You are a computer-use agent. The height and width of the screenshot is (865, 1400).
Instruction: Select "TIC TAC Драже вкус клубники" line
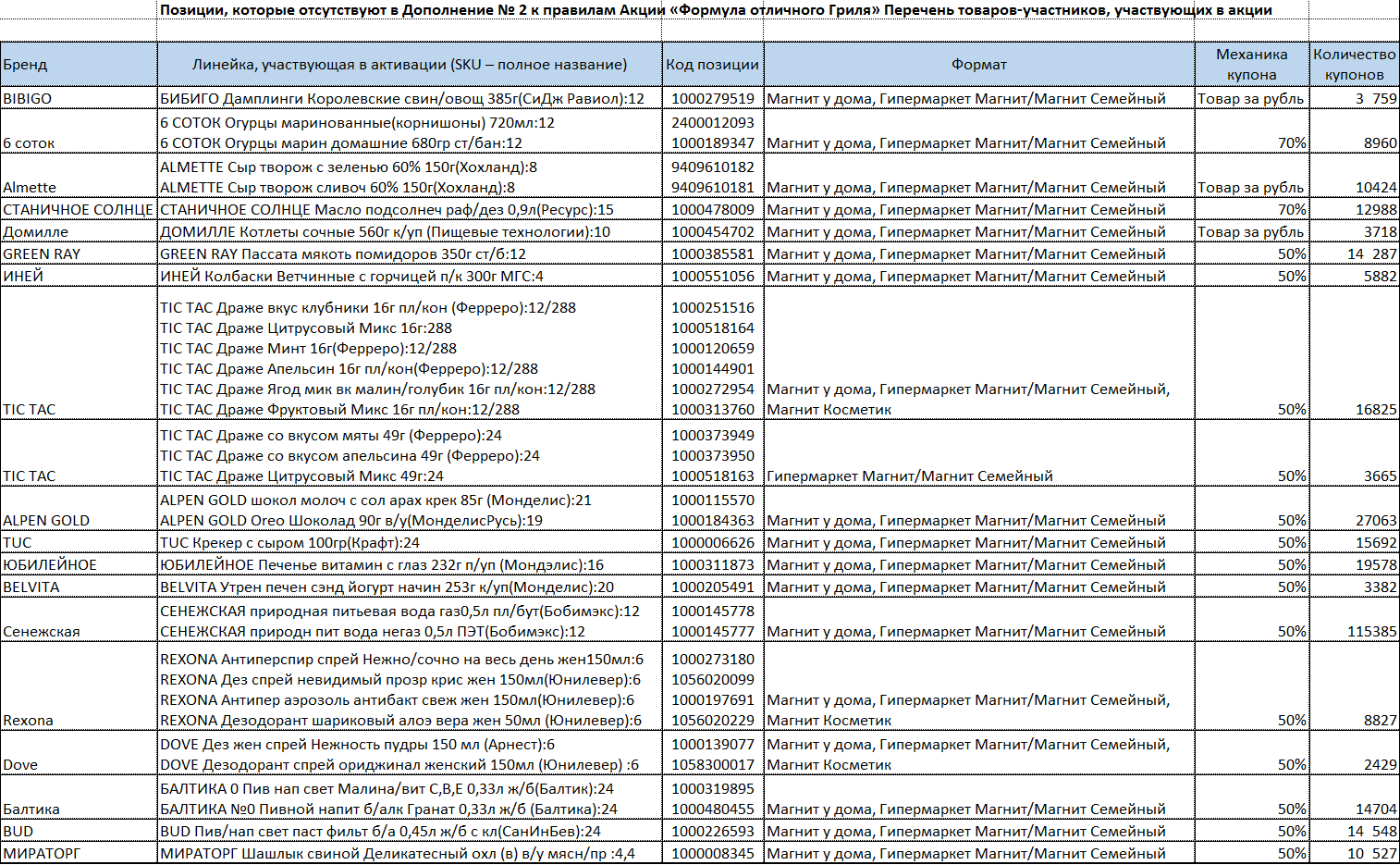coord(368,307)
